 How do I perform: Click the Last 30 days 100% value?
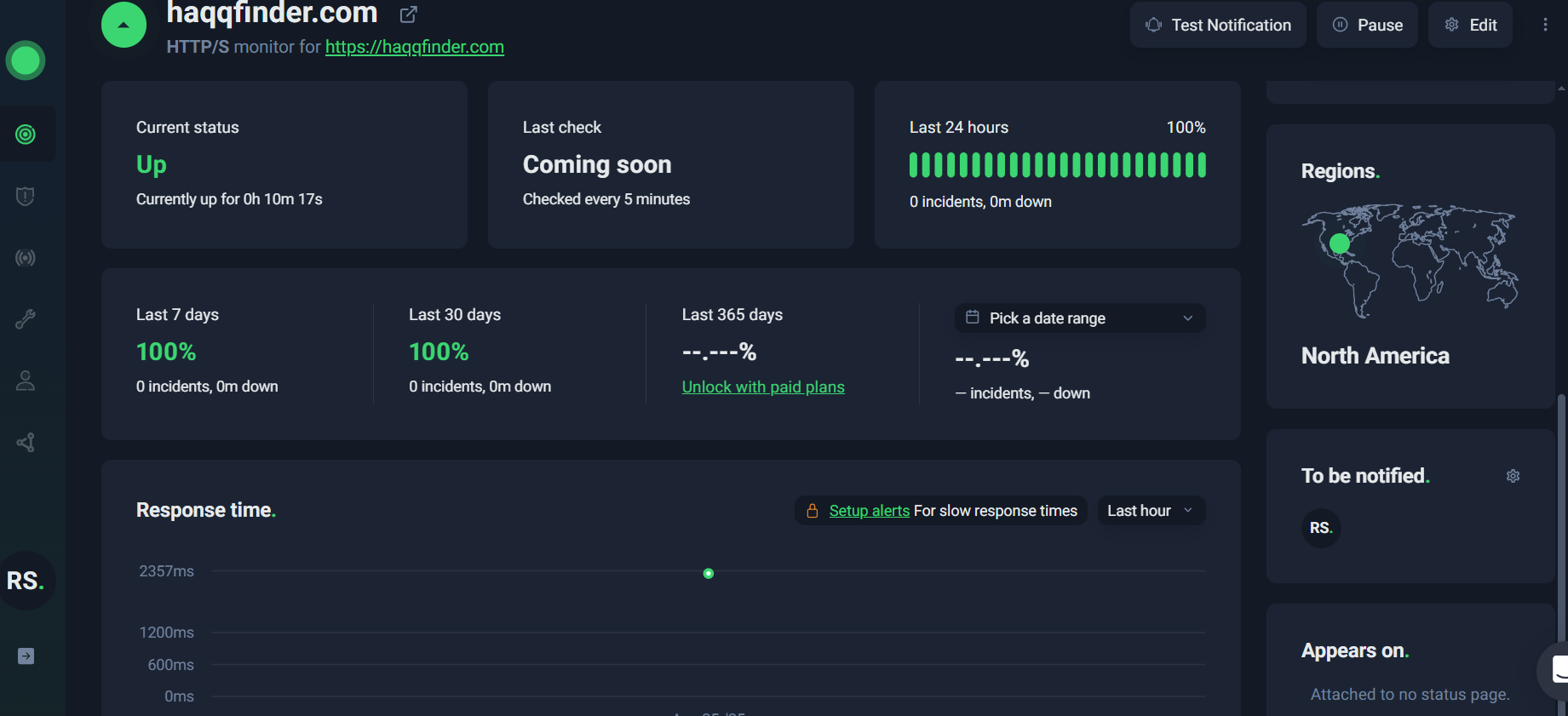click(439, 352)
